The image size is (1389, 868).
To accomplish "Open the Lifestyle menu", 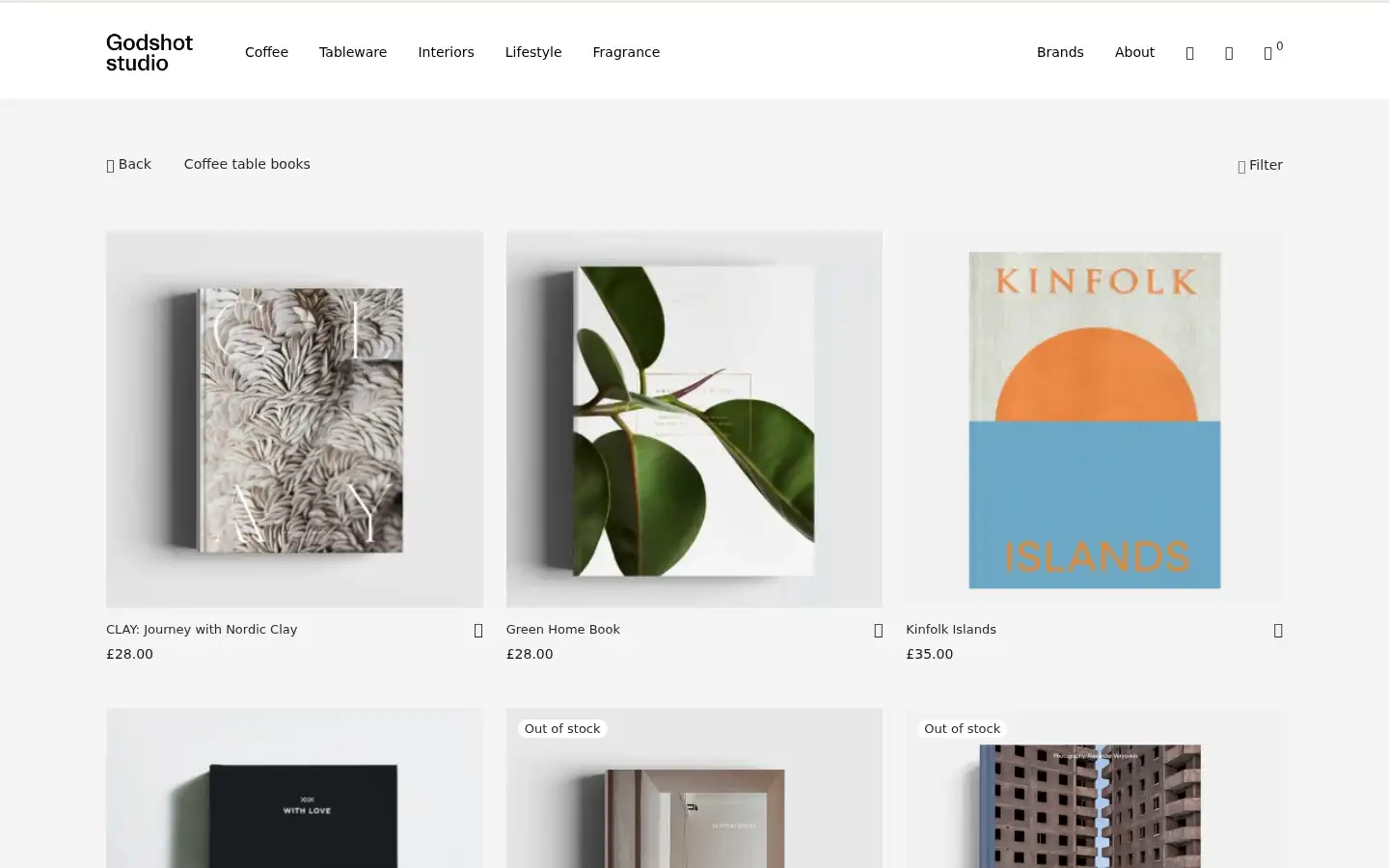I will tap(533, 52).
